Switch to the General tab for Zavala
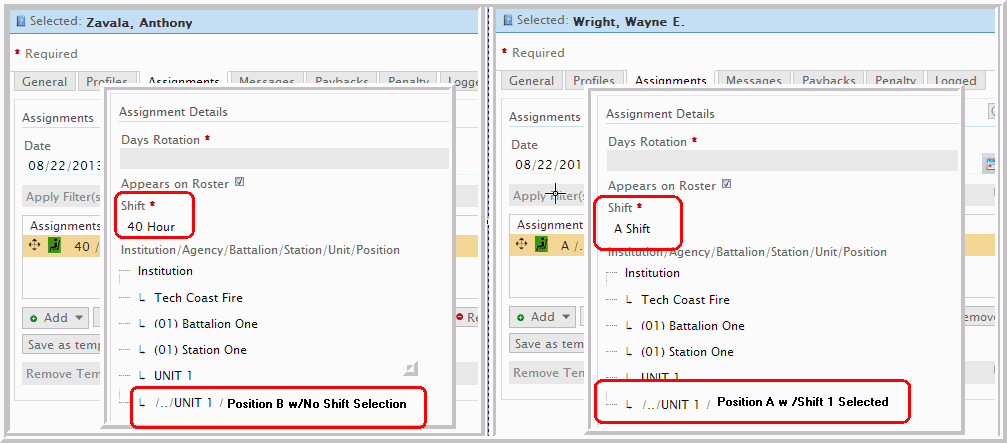This screenshot has width=1007, height=443. coord(46,82)
